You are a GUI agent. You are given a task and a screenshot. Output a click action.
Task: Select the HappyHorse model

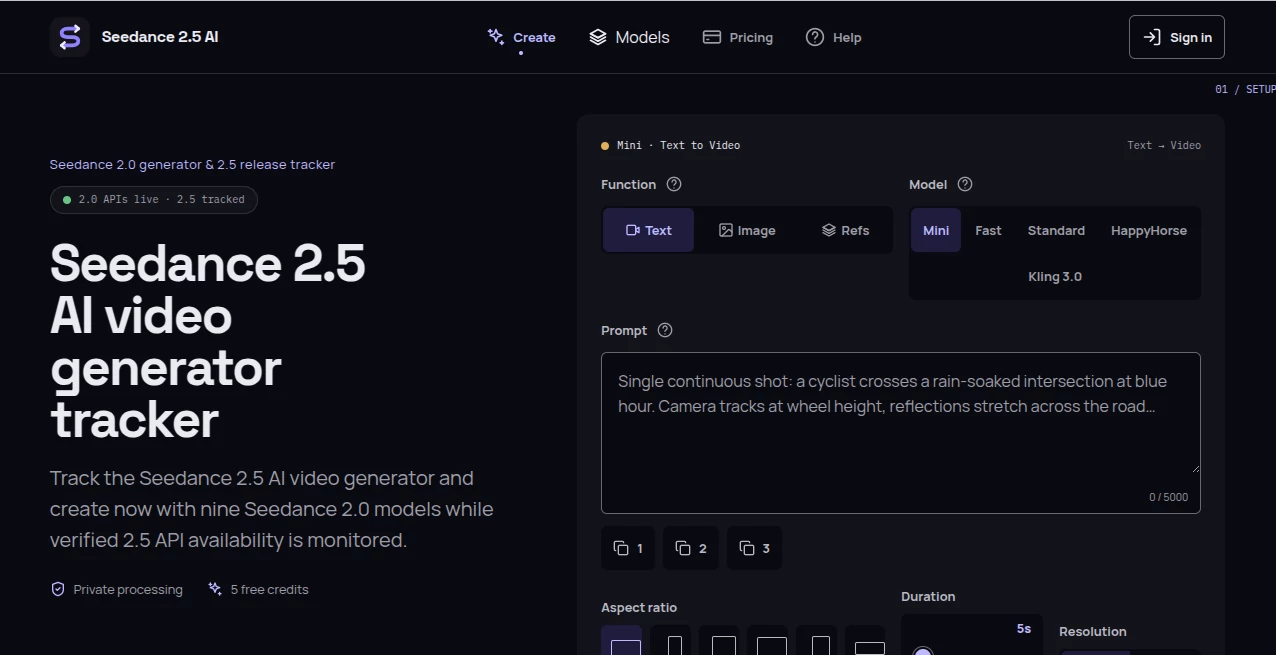click(x=1149, y=230)
